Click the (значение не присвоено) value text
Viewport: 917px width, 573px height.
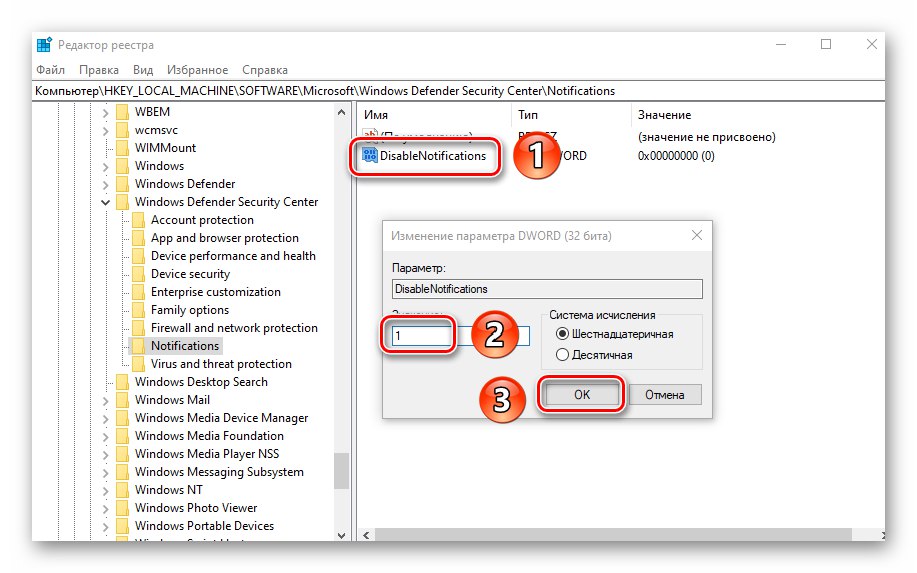pos(706,137)
